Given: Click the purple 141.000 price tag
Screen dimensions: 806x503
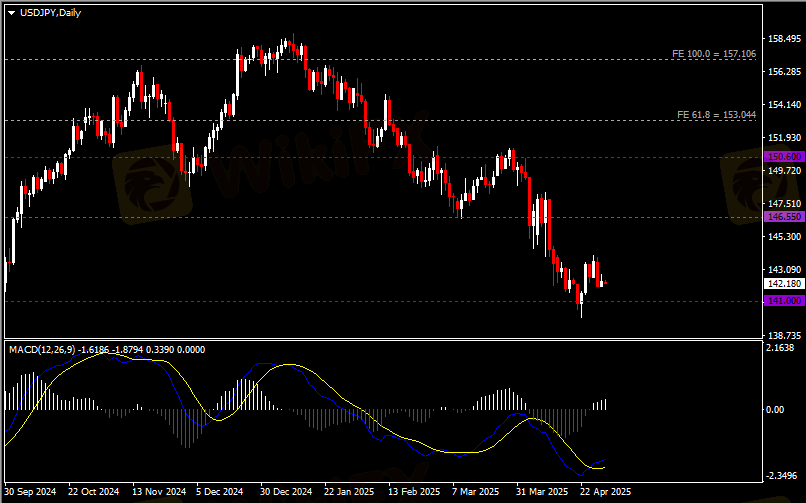Looking at the screenshot, I should (783, 301).
